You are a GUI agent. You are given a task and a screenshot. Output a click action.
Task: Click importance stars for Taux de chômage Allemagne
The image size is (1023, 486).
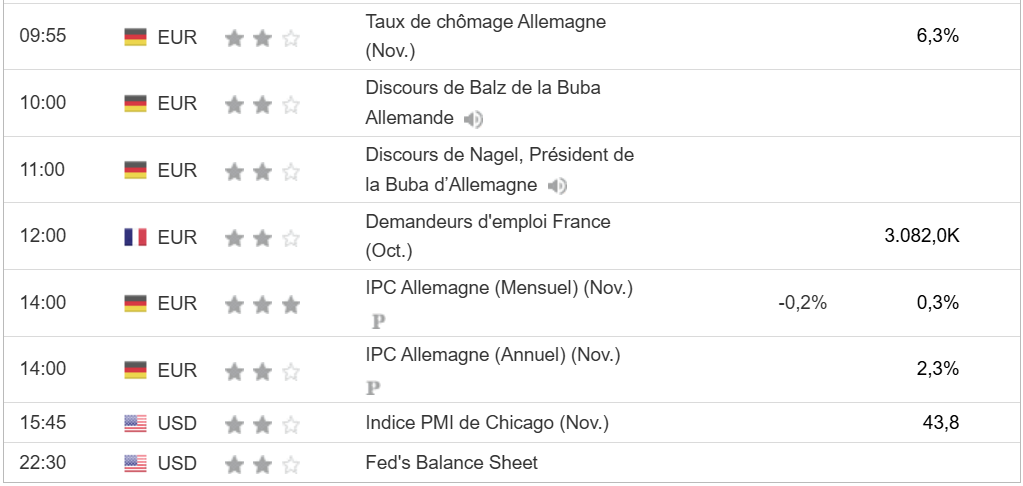click(262, 38)
